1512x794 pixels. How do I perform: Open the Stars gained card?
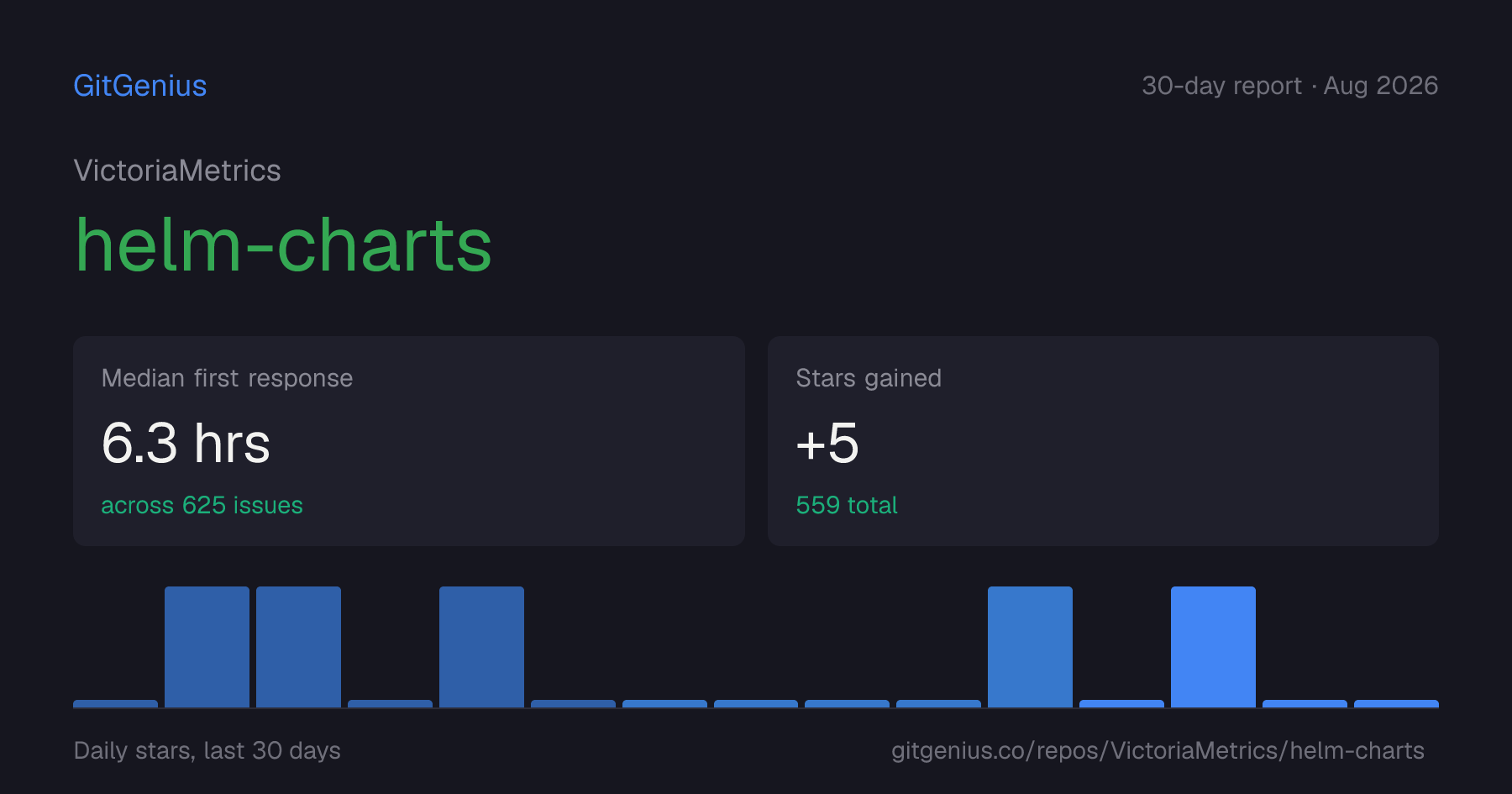1103,441
